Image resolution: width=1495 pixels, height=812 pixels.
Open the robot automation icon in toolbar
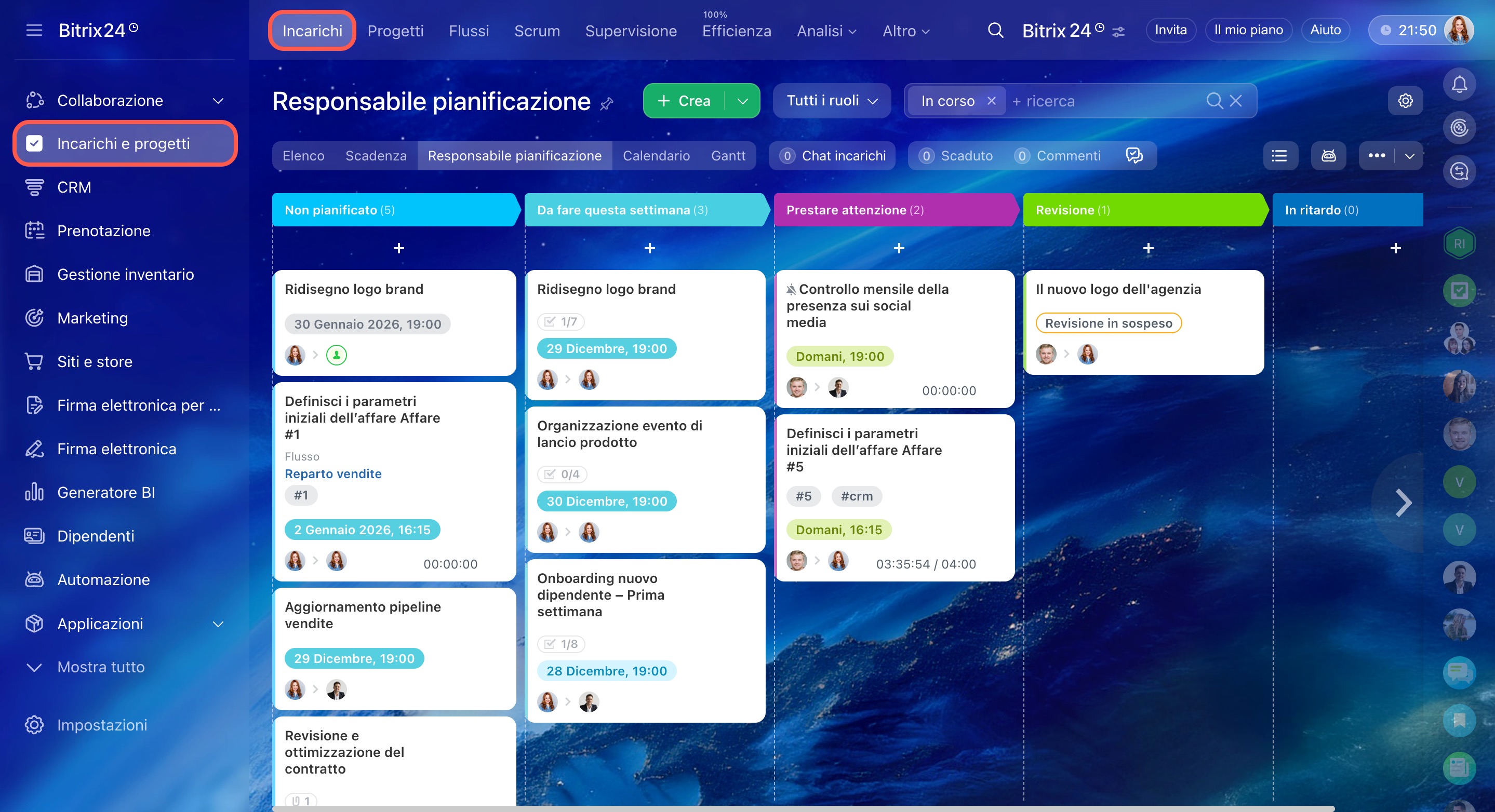click(x=1328, y=155)
